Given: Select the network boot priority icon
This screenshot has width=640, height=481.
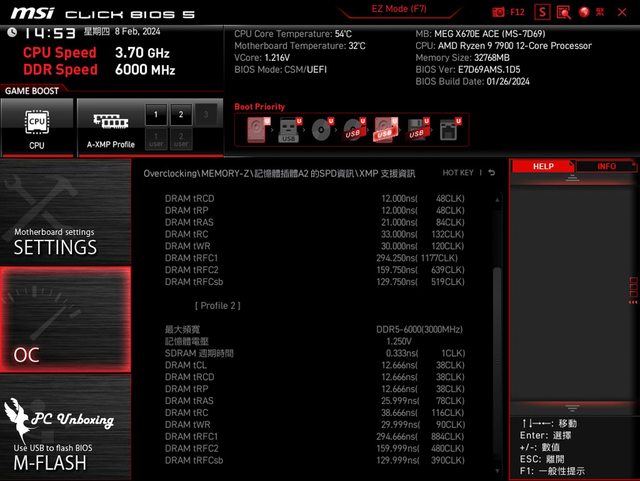Looking at the screenshot, I should 450,129.
